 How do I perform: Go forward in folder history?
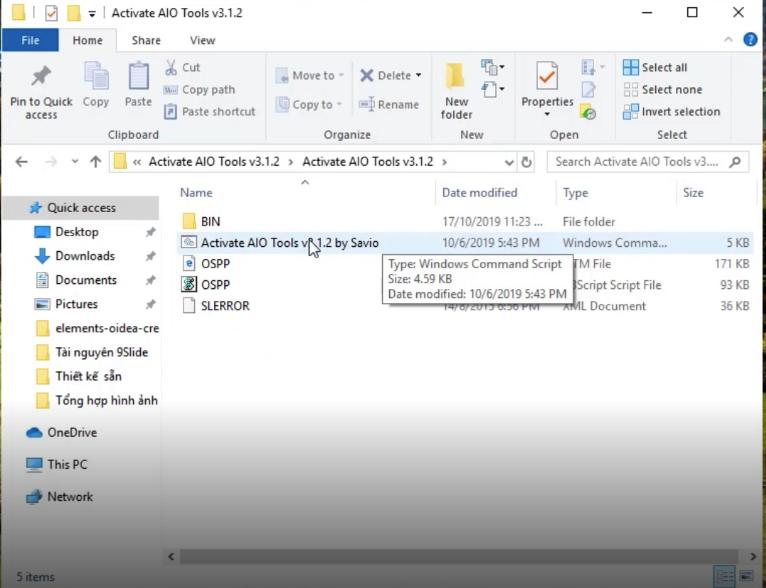tap(51, 162)
